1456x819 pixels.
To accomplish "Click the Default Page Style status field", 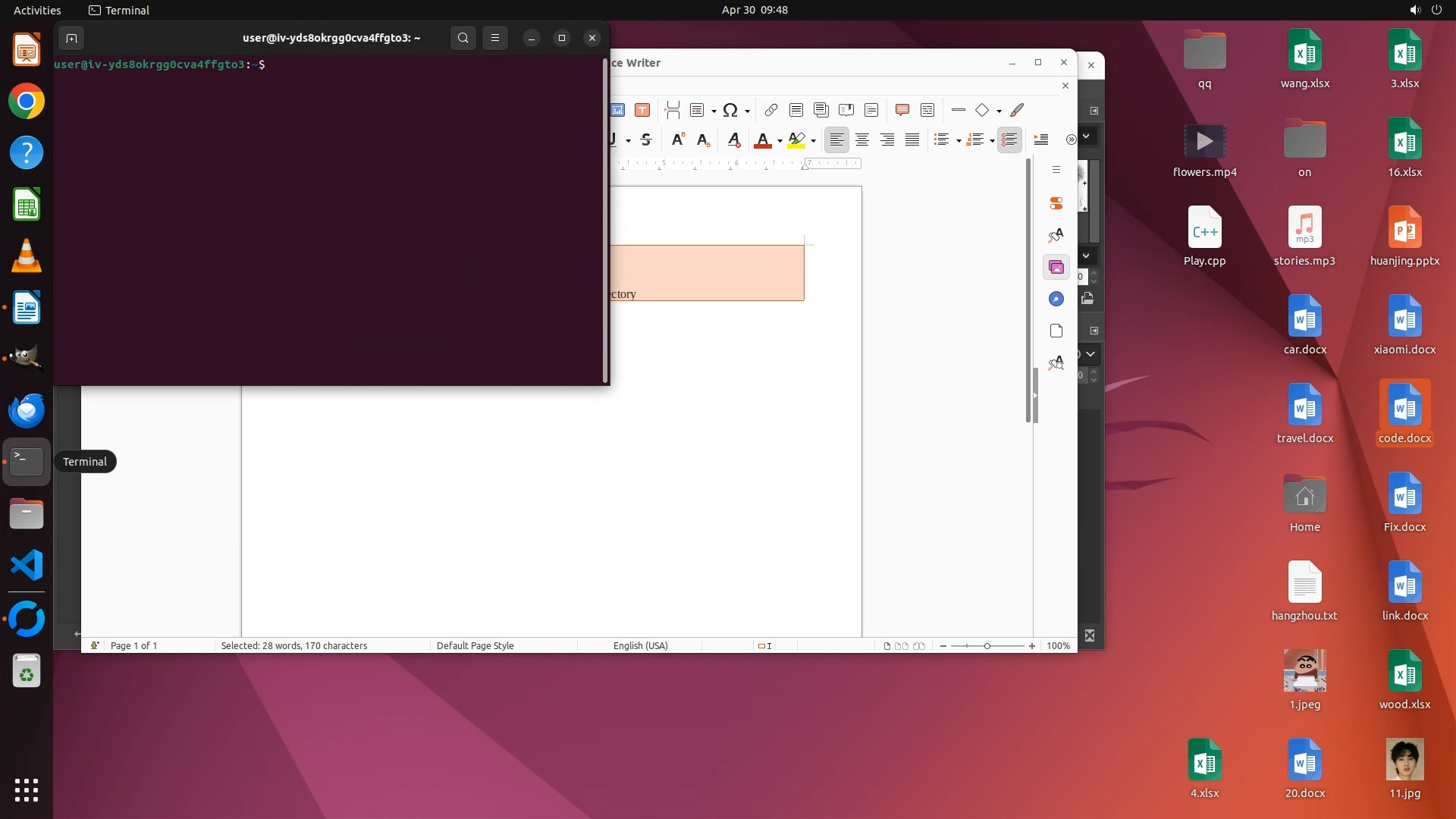I will tap(475, 646).
